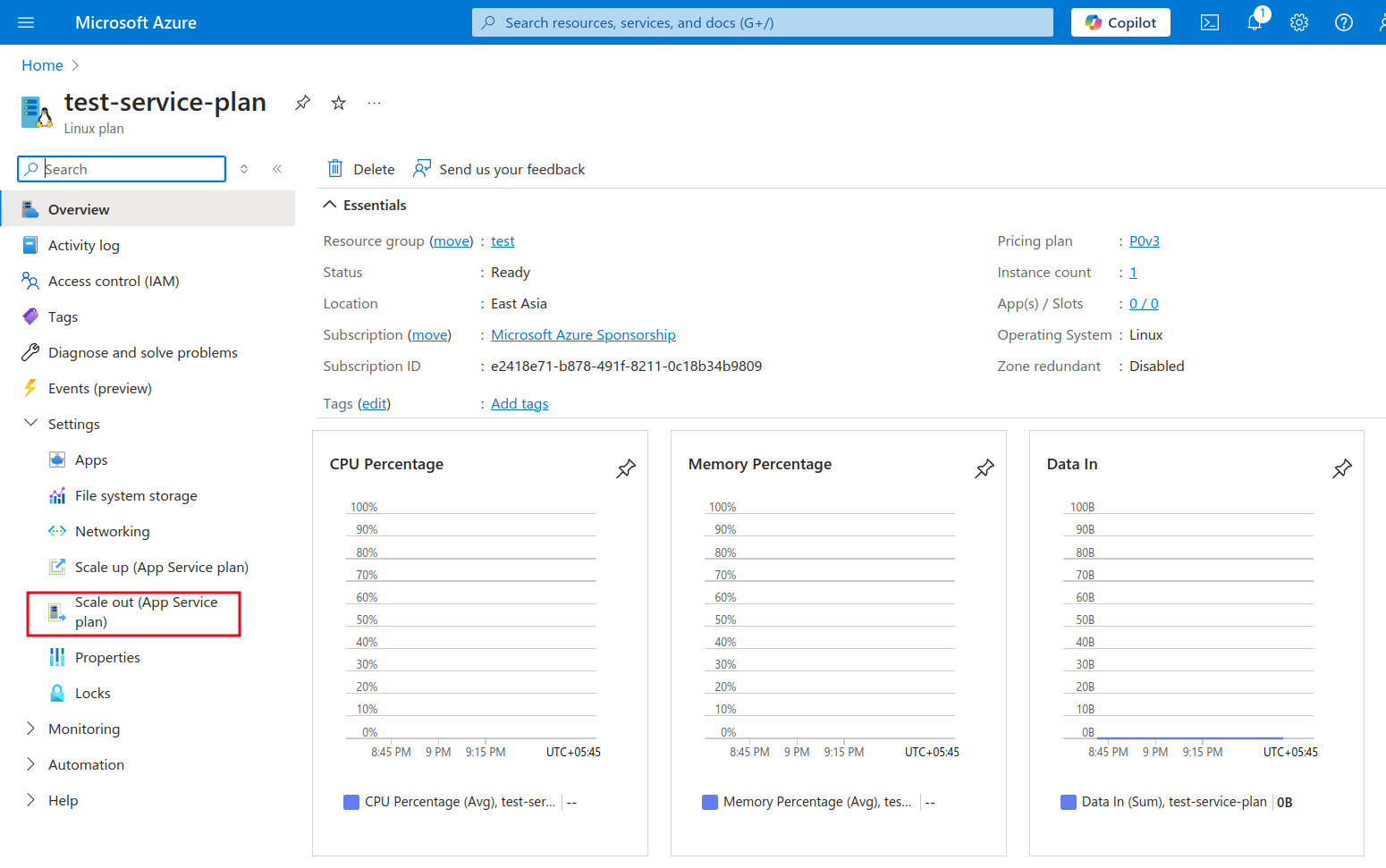Click the Scale up icon
Screen dimensions: 1386x868
[57, 567]
